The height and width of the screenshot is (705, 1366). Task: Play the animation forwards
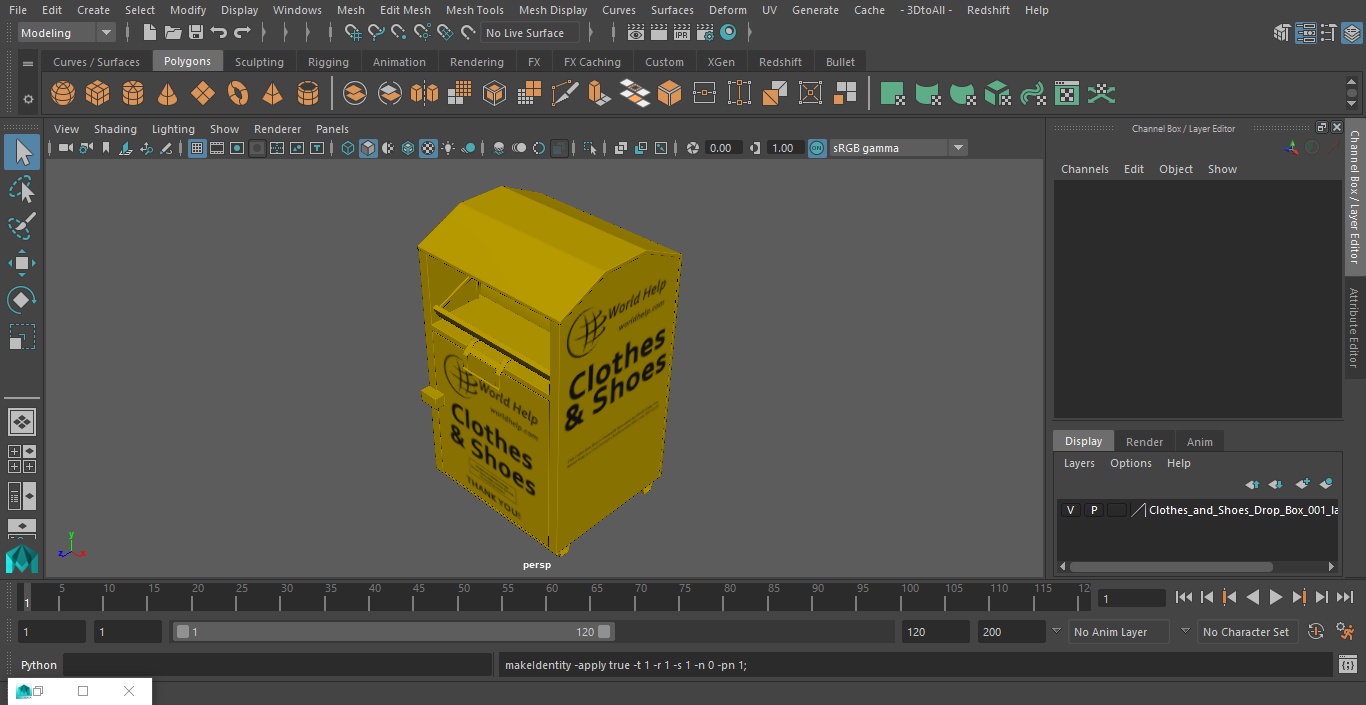pyautogui.click(x=1275, y=597)
